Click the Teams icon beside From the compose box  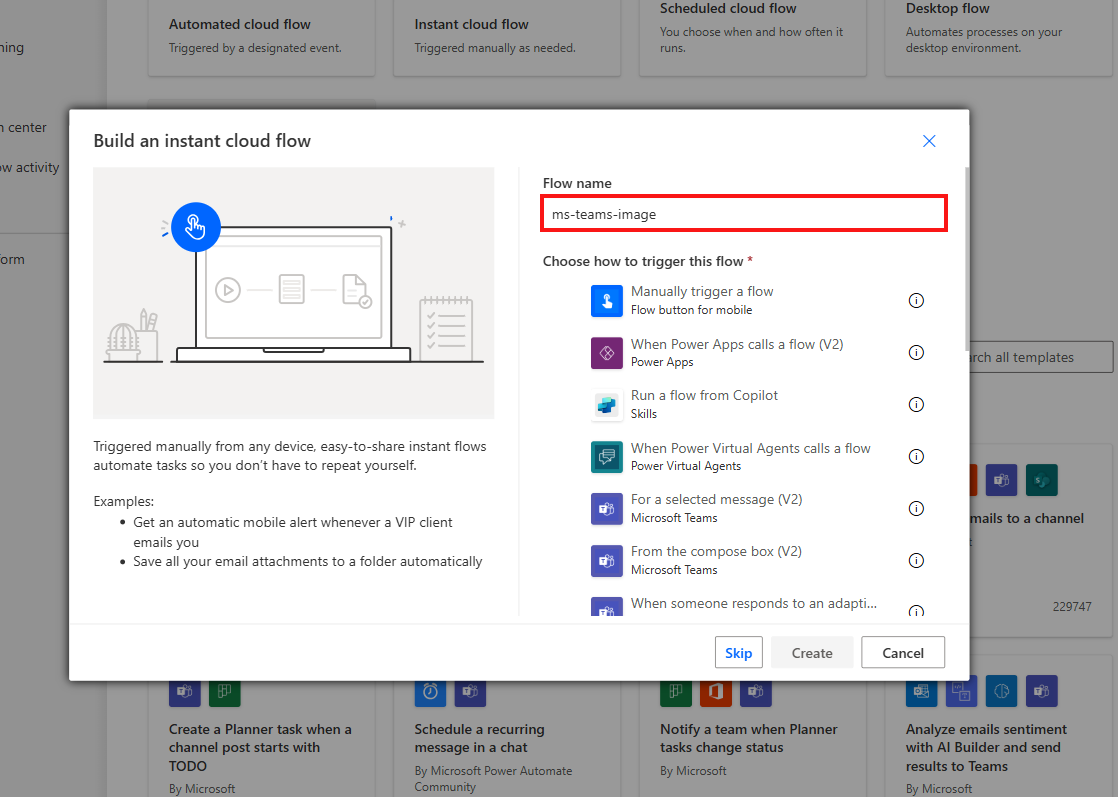607,560
